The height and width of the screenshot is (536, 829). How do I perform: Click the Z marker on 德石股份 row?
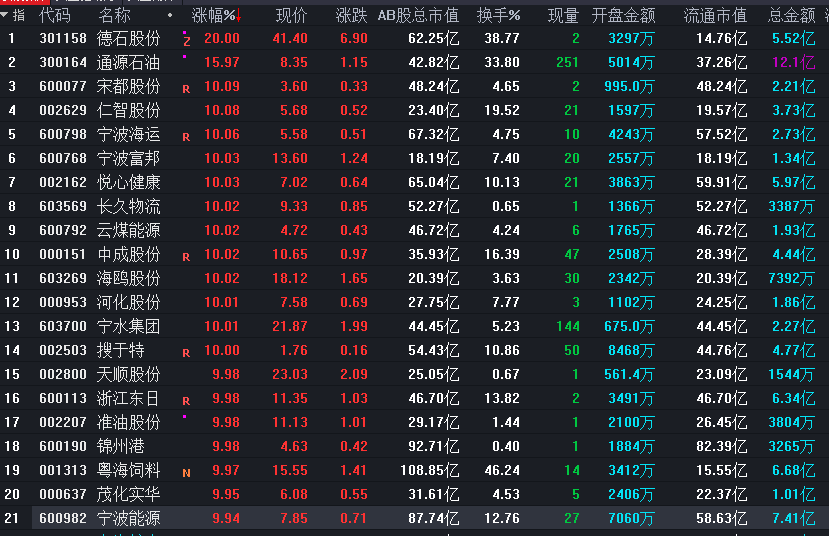coord(187,41)
